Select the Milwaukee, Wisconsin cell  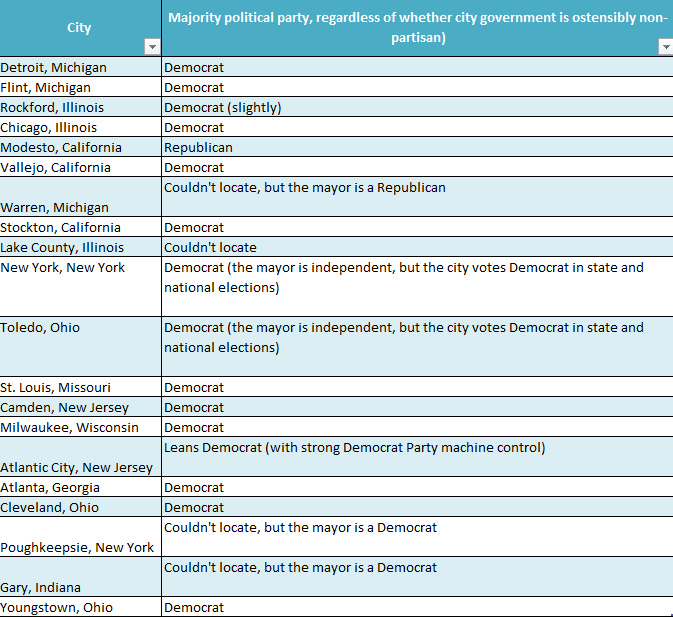click(80, 427)
